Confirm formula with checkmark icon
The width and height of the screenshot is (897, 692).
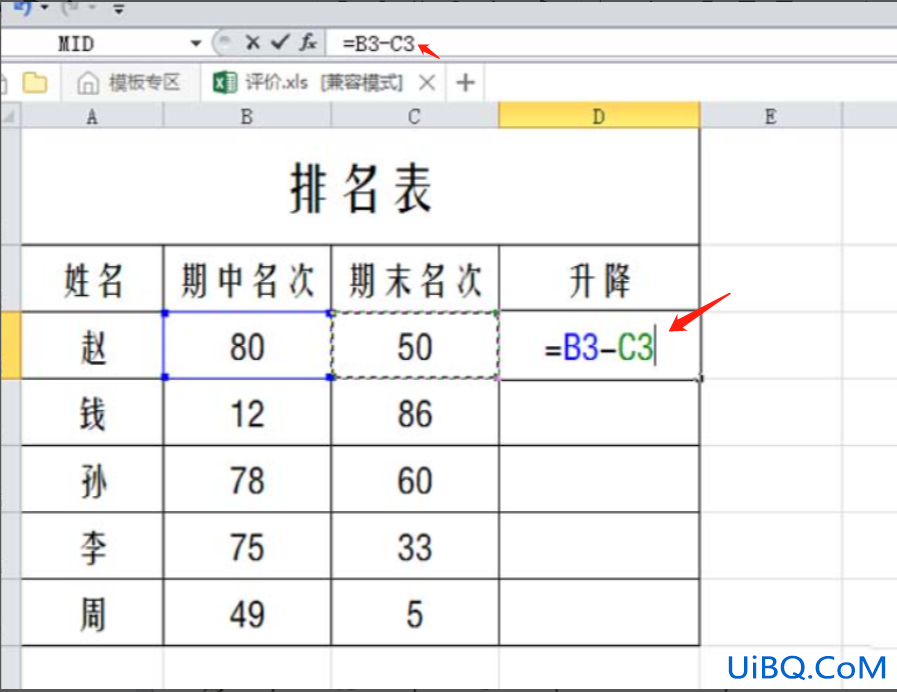coord(280,42)
